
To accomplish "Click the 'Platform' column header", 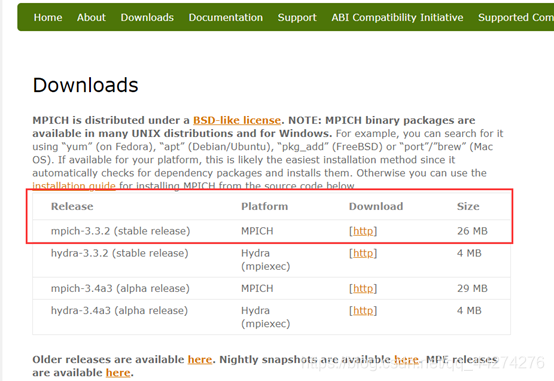I will point(264,206).
